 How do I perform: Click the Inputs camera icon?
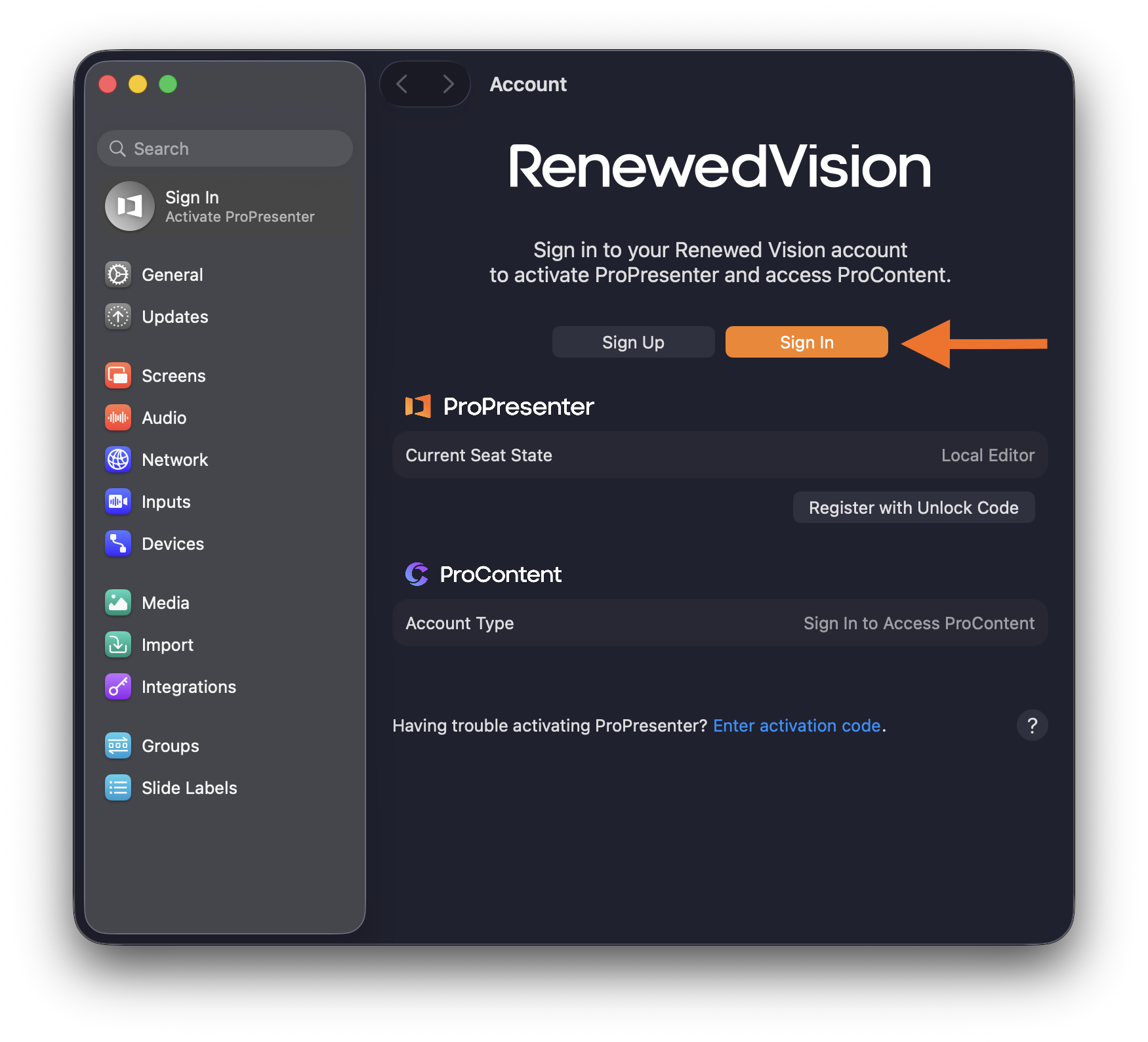tap(118, 501)
